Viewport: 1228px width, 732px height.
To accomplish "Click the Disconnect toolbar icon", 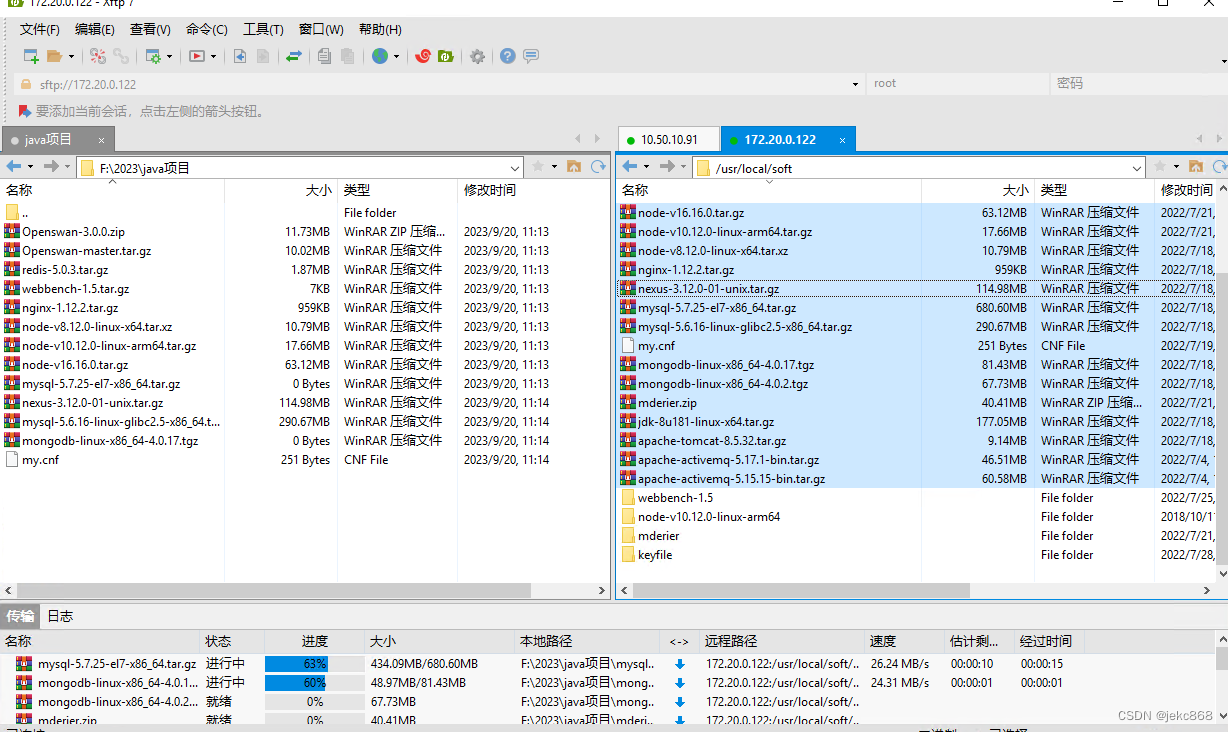I will [97, 56].
